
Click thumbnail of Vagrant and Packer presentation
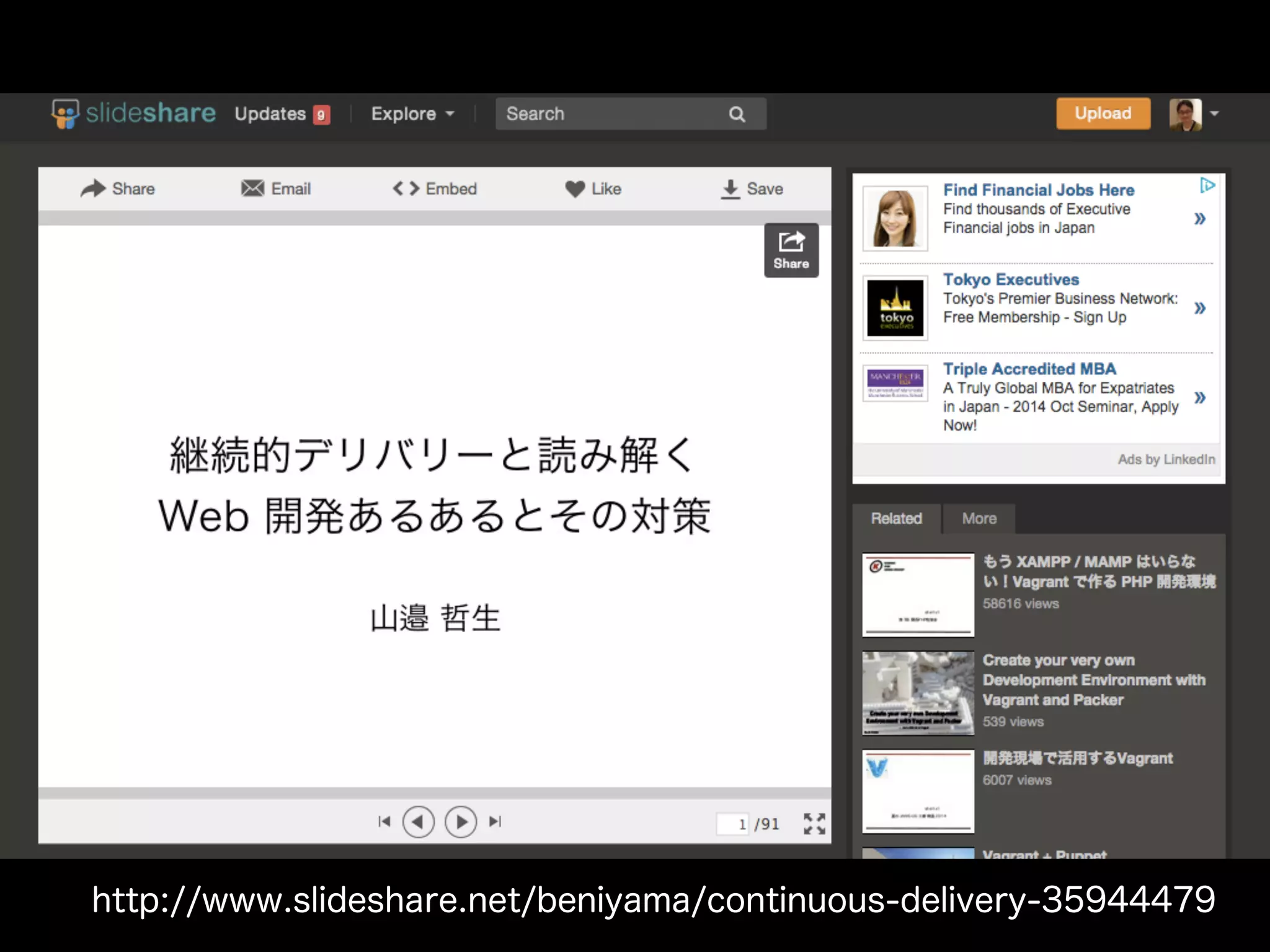918,693
